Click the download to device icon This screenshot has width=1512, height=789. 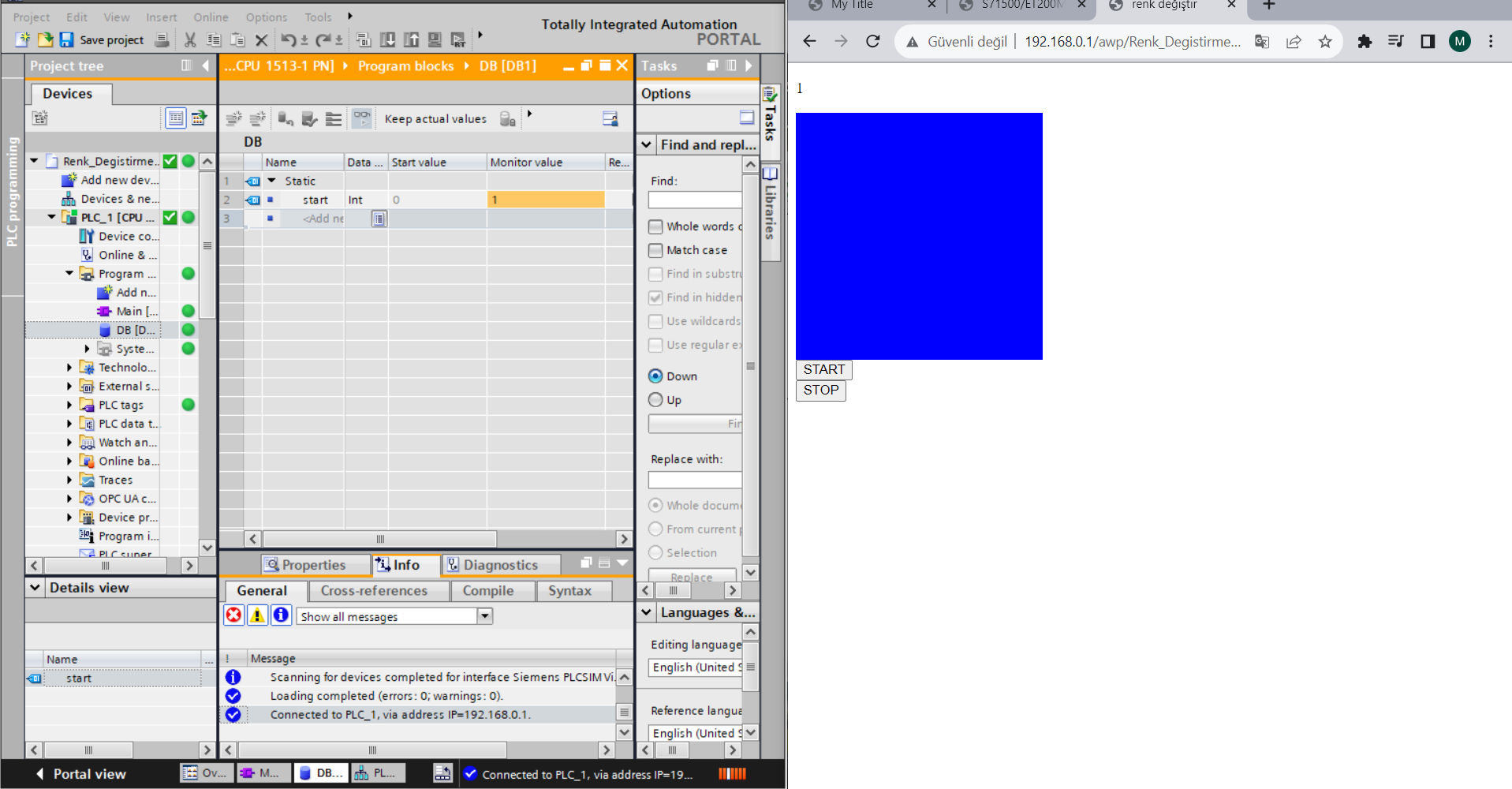pos(387,39)
